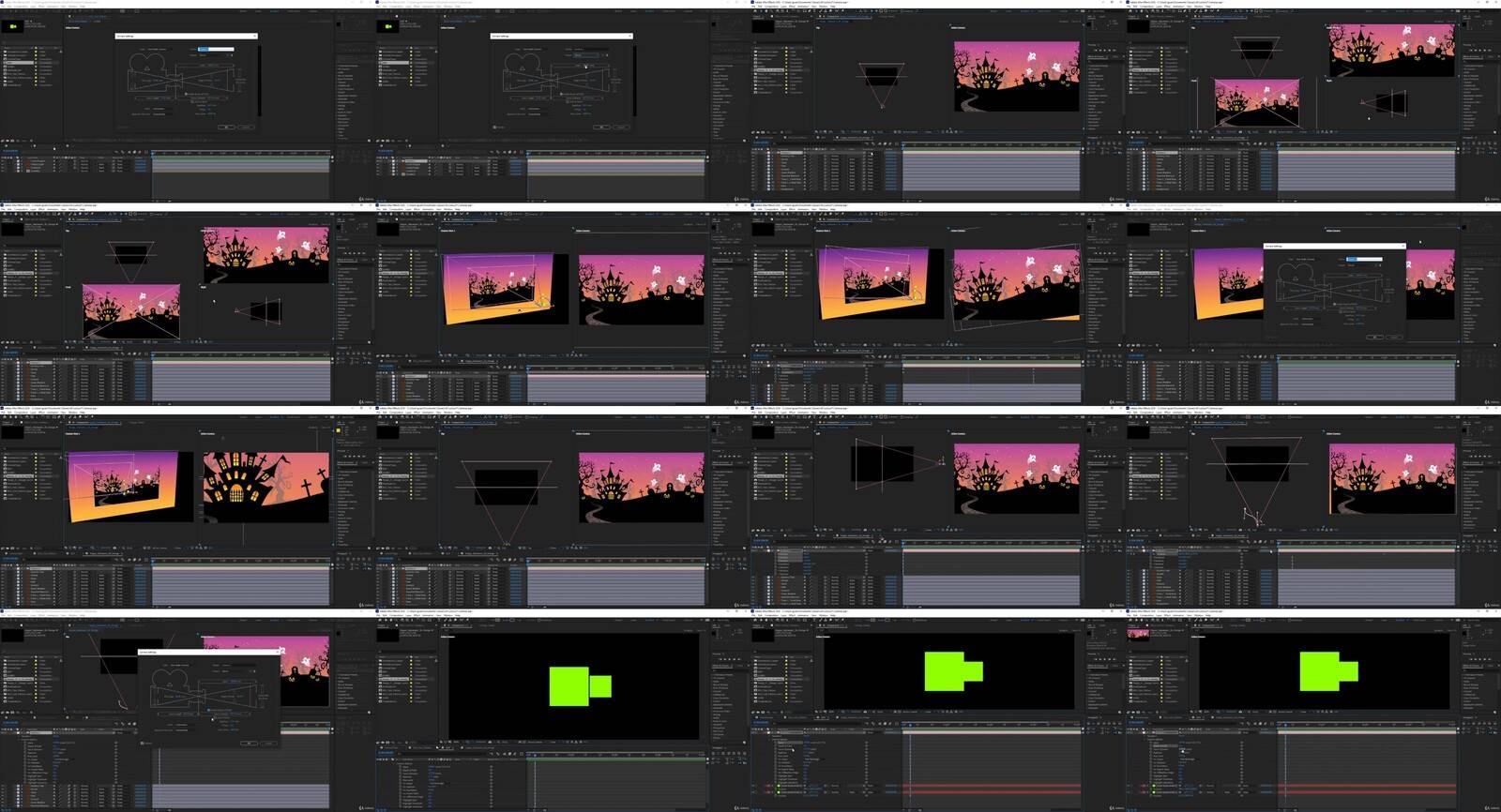The height and width of the screenshot is (812, 1501).
Task: Select the haunted scene project thumbnail in sixteenth screenshot
Action: point(1138,634)
